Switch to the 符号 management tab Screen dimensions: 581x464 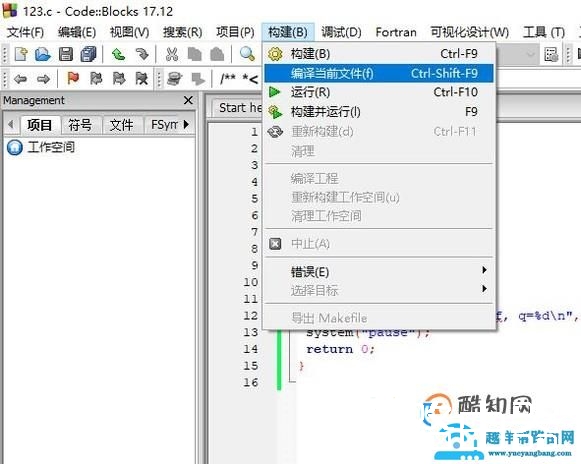80,125
